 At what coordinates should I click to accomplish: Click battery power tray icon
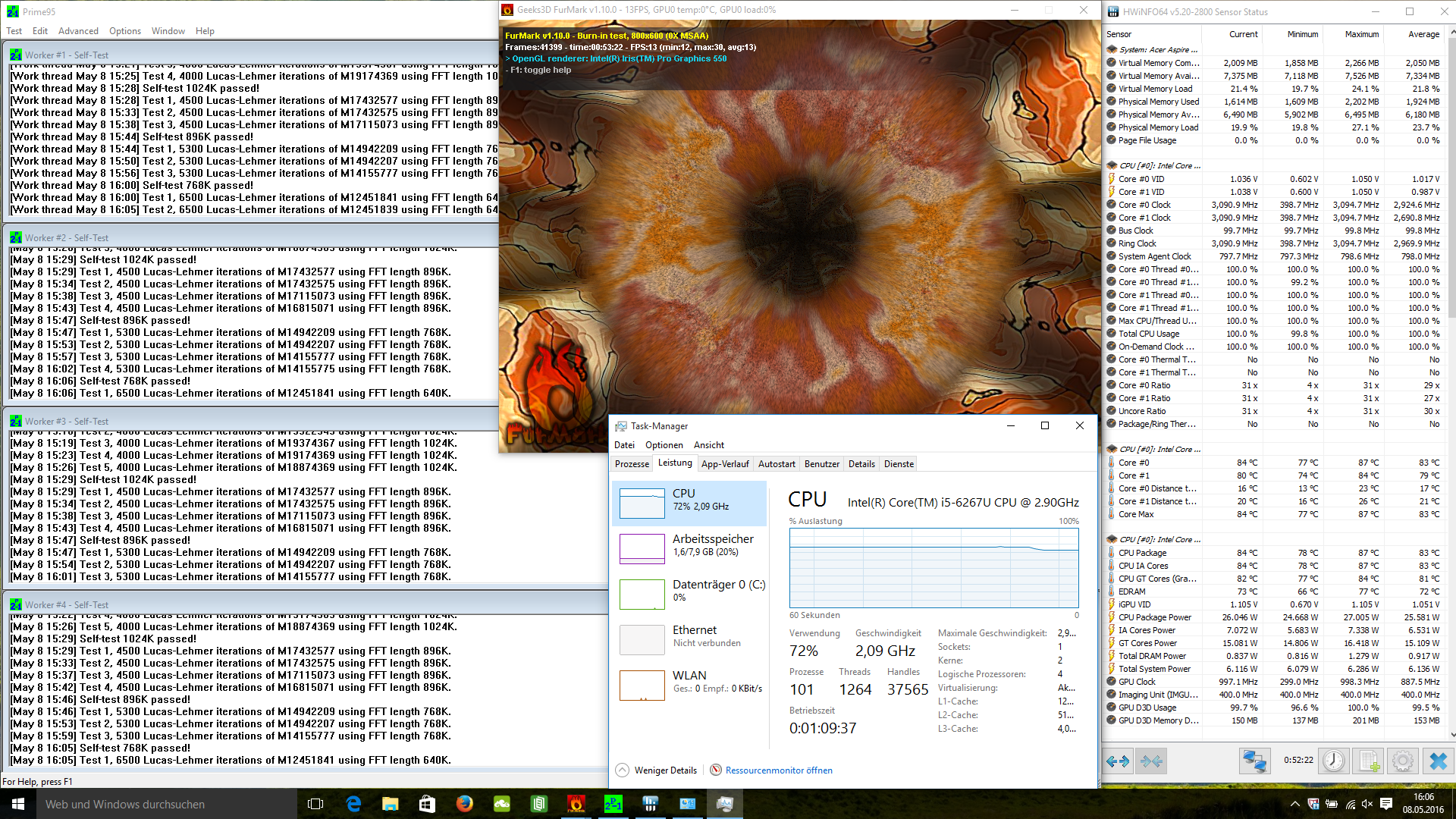click(x=1332, y=804)
